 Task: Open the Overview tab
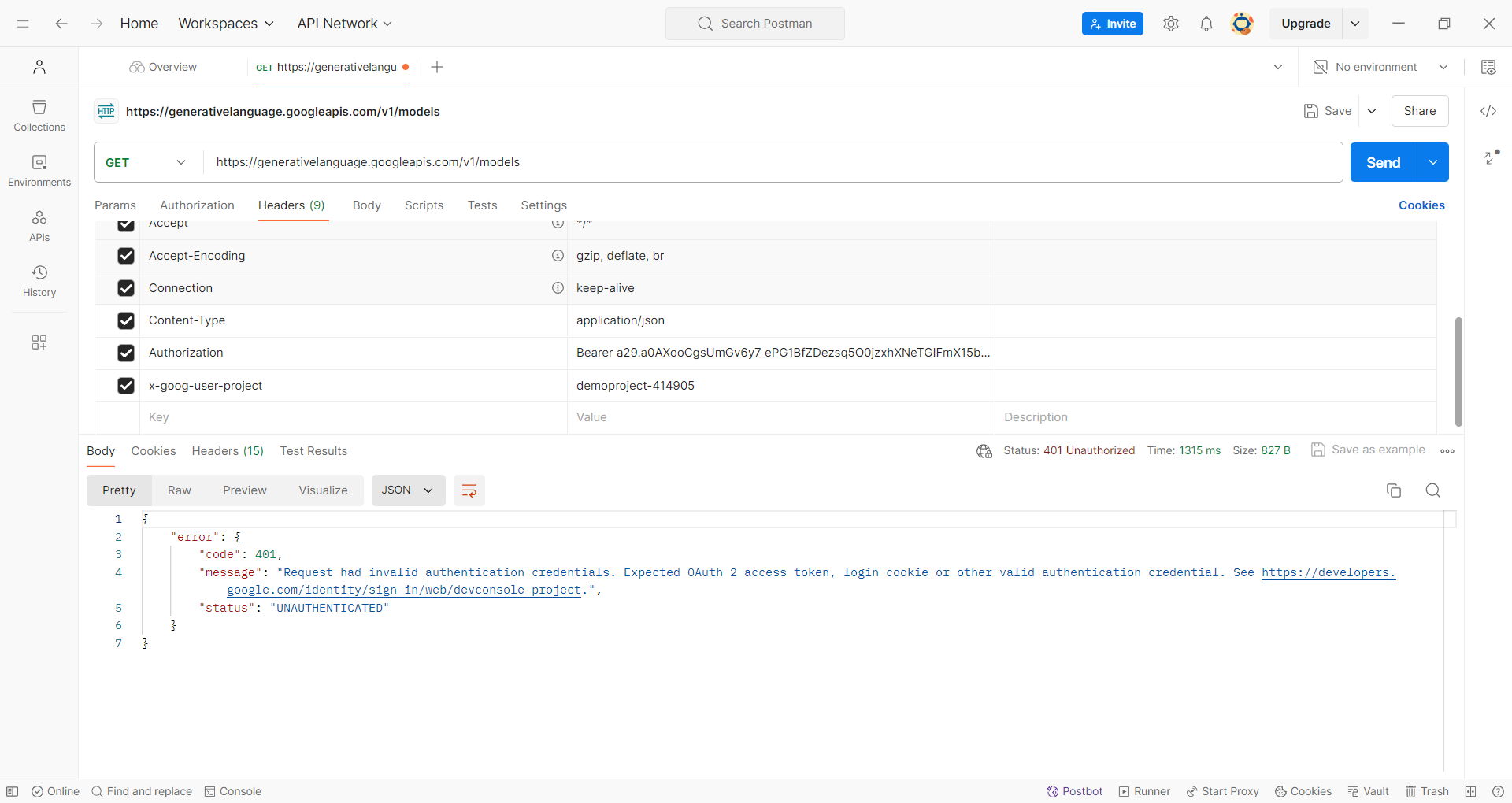163,67
